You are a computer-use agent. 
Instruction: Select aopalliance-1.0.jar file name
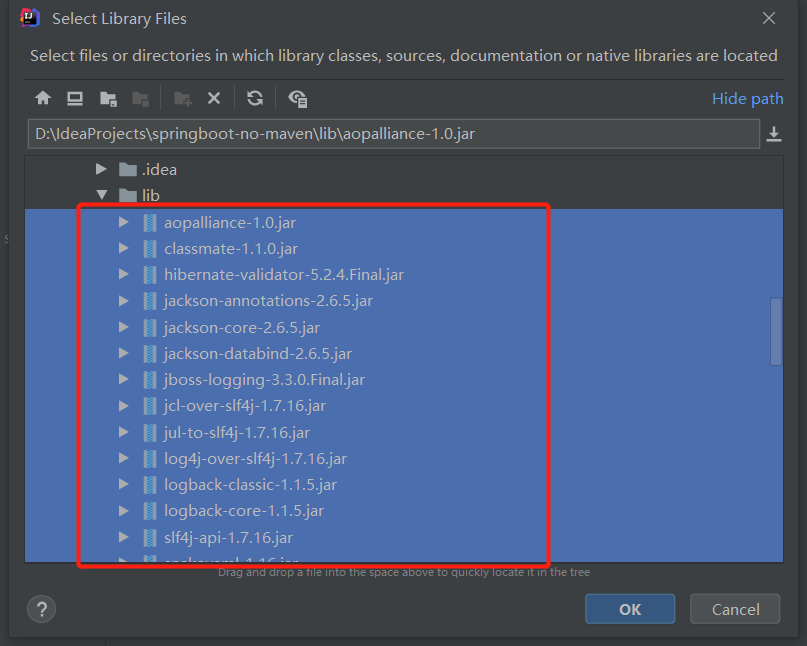point(230,223)
